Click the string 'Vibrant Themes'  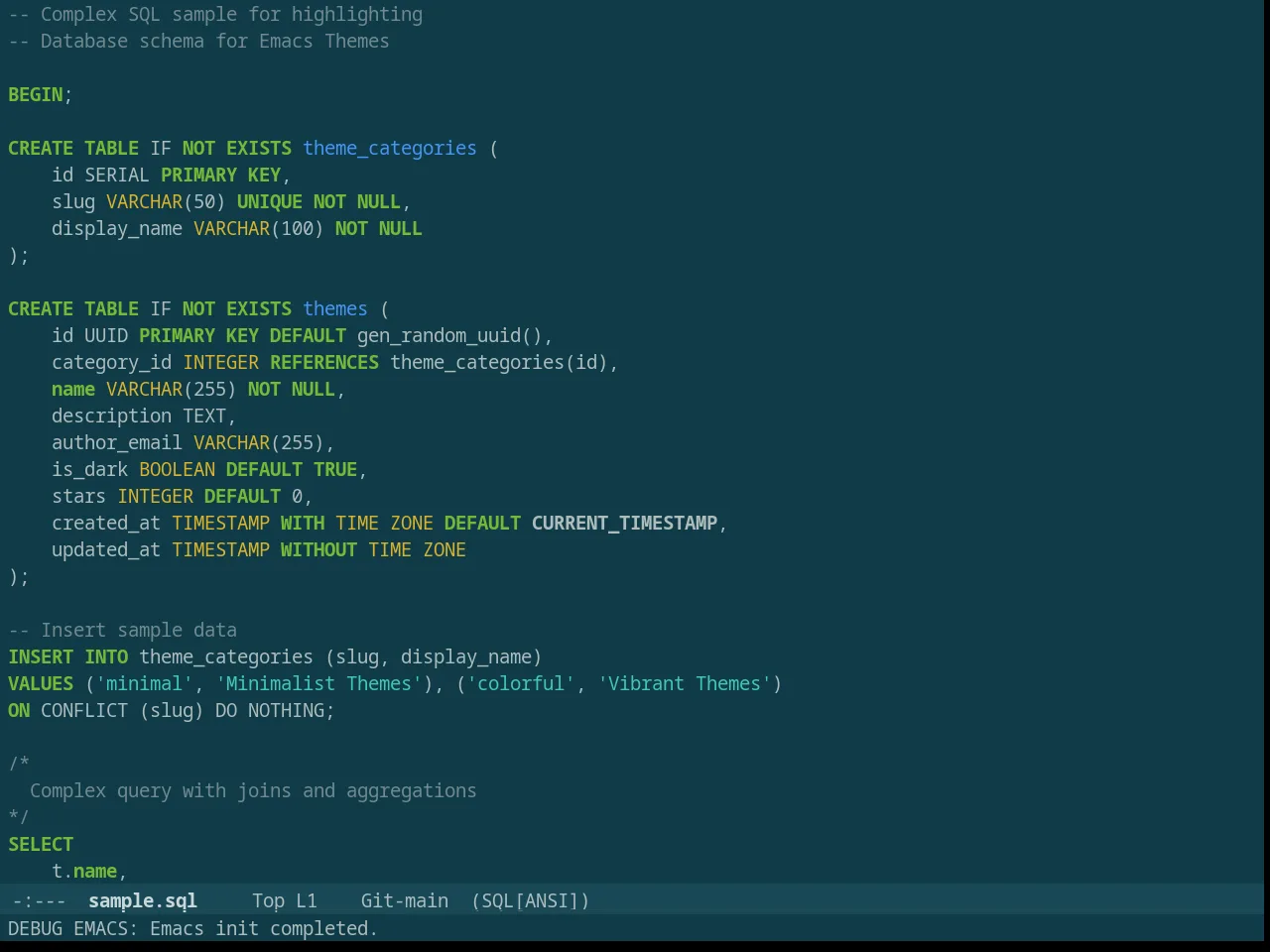tap(685, 683)
